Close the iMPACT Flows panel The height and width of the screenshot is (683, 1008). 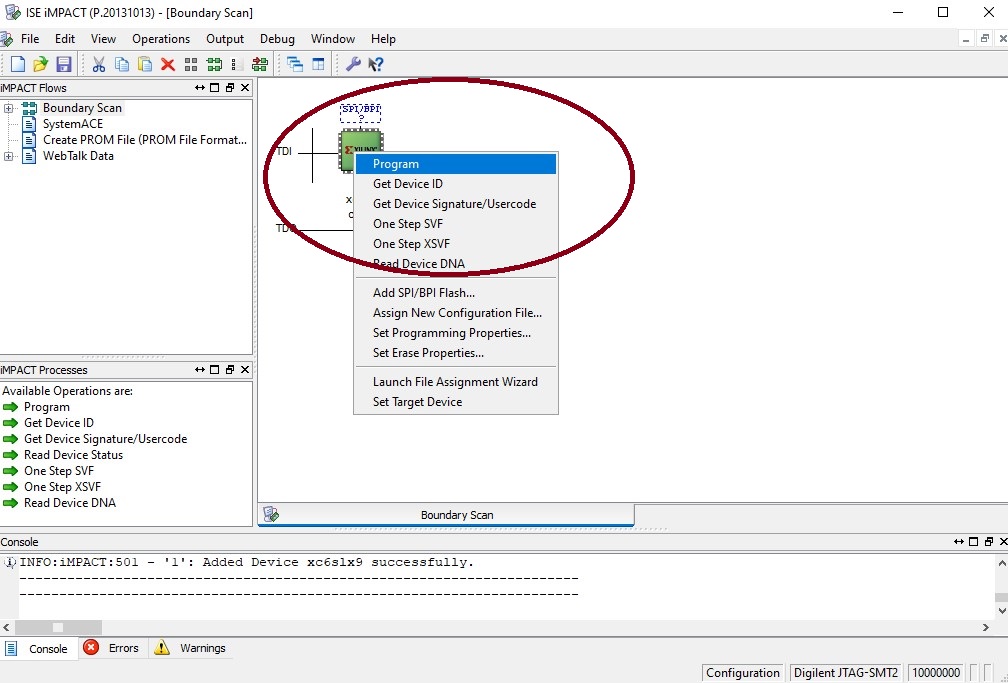coord(245,87)
